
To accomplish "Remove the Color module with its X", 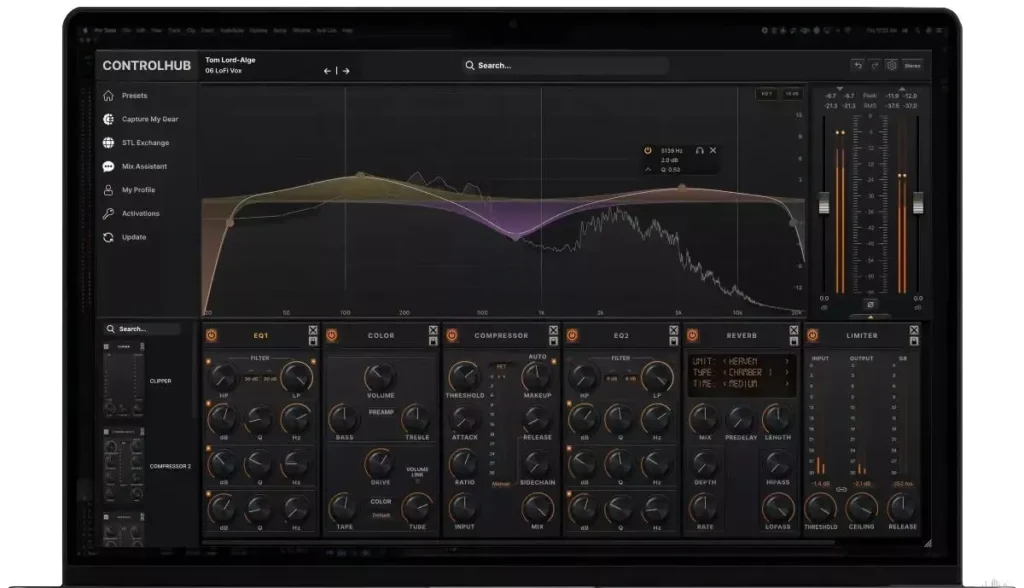I will [433, 330].
